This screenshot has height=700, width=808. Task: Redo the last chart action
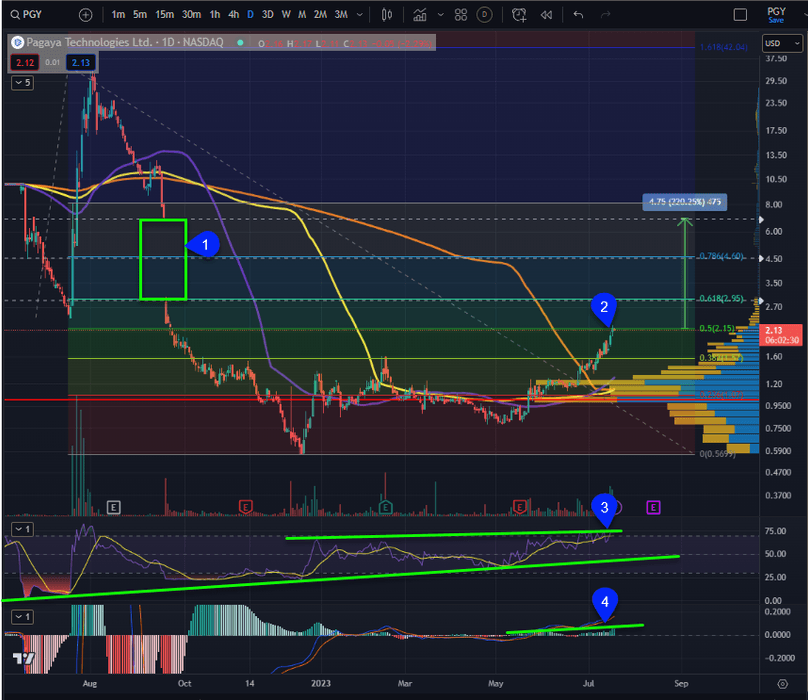(x=607, y=15)
